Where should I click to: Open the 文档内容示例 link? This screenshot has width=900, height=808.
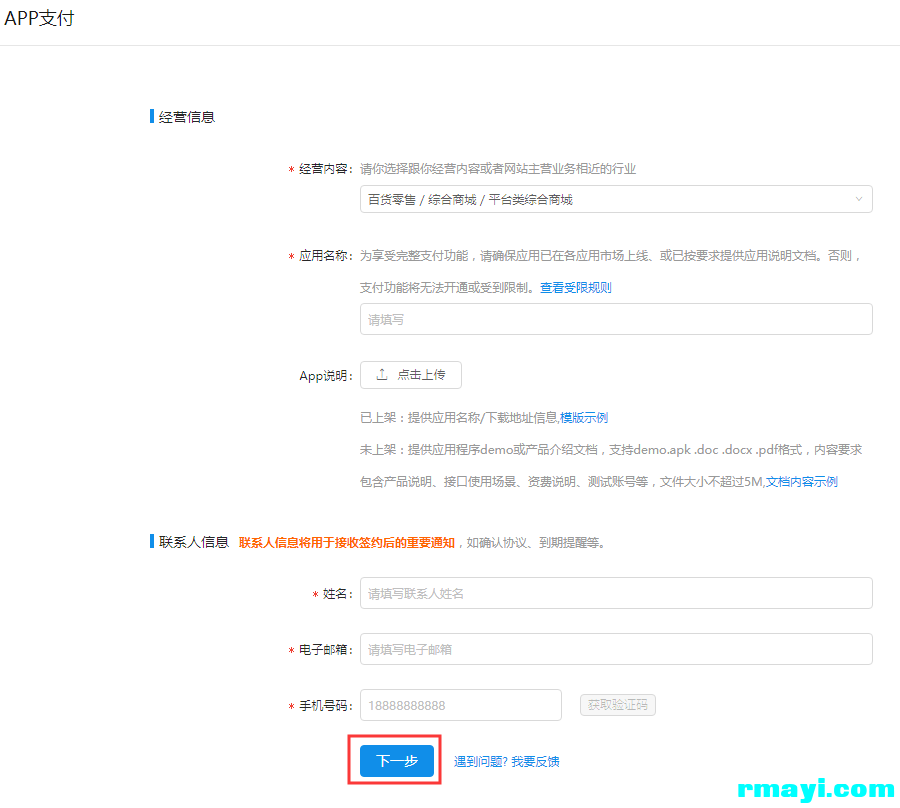point(801,481)
